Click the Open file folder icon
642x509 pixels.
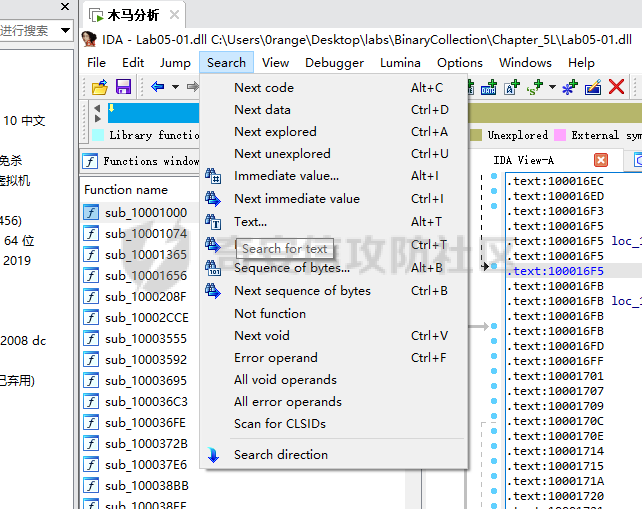pyautogui.click(x=99, y=87)
